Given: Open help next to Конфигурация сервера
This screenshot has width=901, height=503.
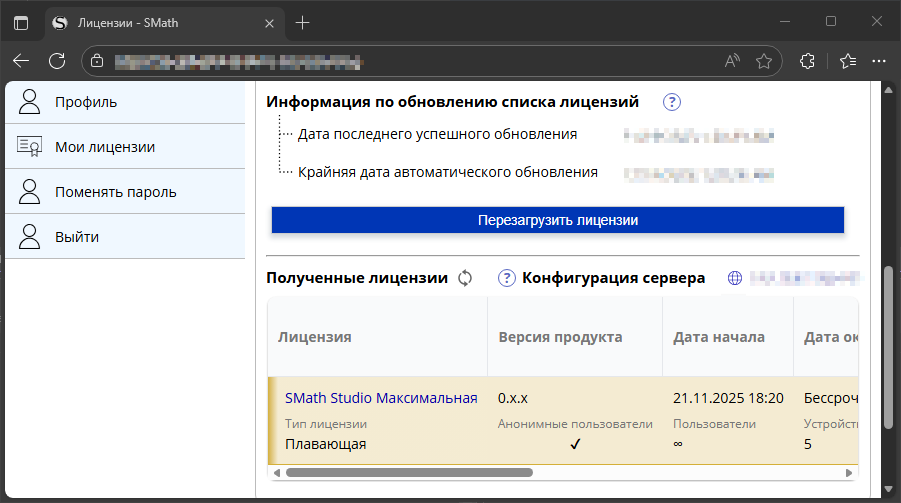Looking at the screenshot, I should point(506,278).
